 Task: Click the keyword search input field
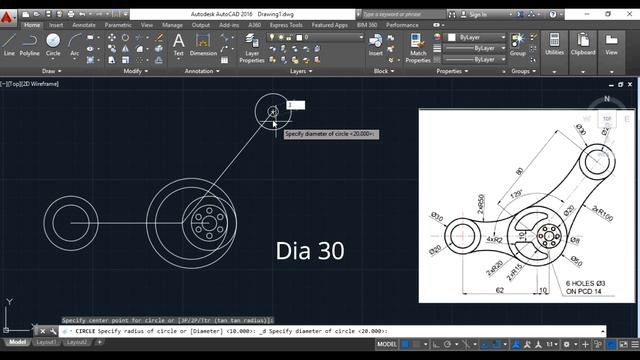(403, 14)
